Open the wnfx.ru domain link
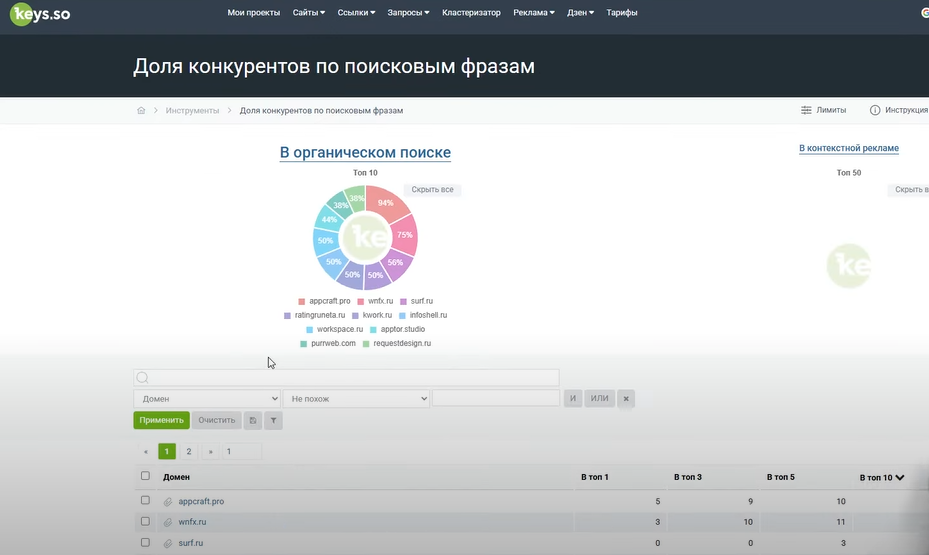 pos(193,522)
